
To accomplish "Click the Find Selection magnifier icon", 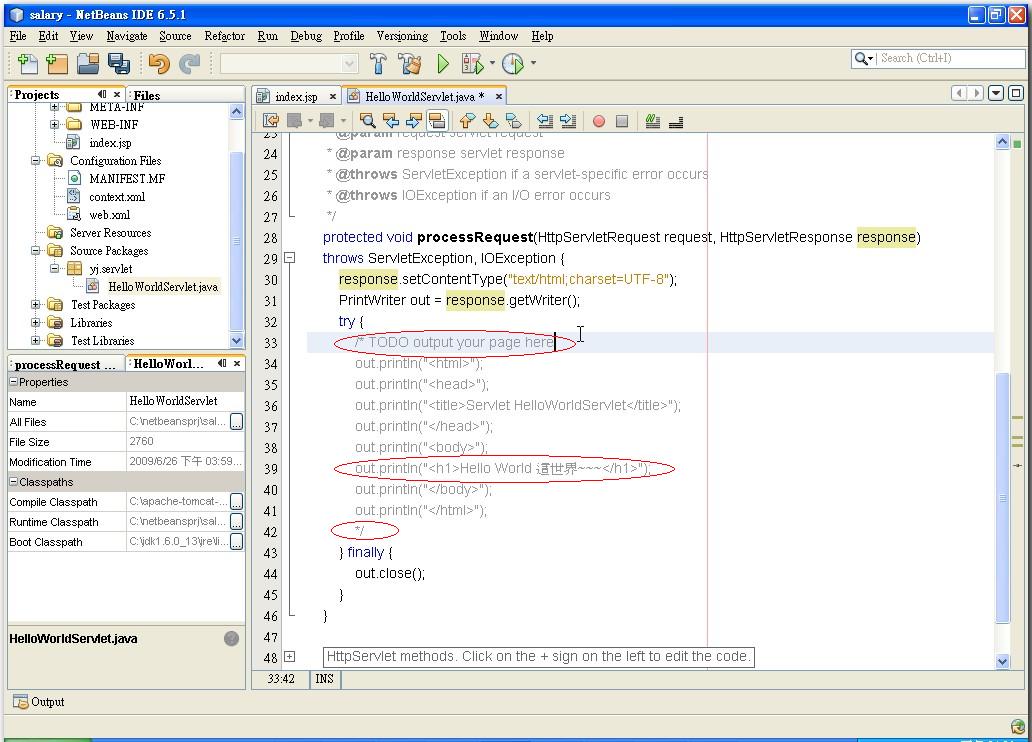I will pyautogui.click(x=367, y=120).
